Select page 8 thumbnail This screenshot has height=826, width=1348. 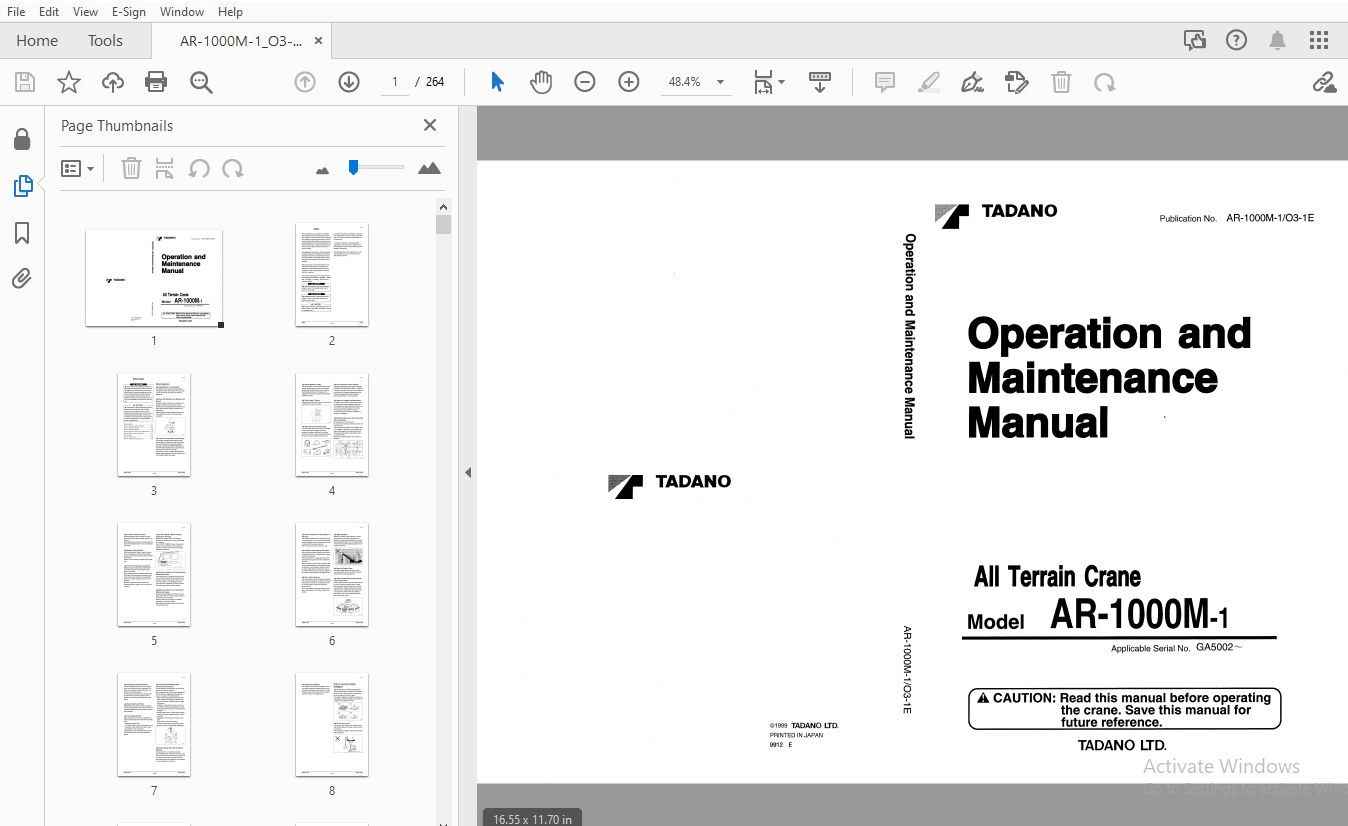pos(332,725)
